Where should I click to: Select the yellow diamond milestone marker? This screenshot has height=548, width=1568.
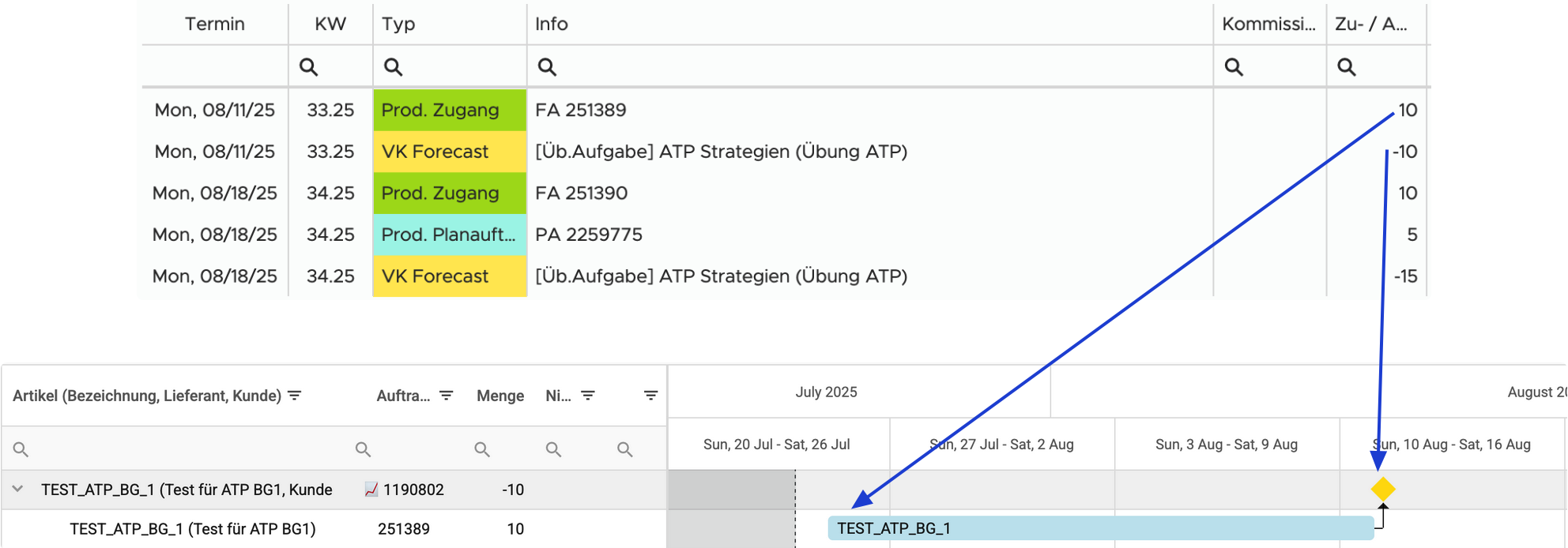[x=1383, y=490]
